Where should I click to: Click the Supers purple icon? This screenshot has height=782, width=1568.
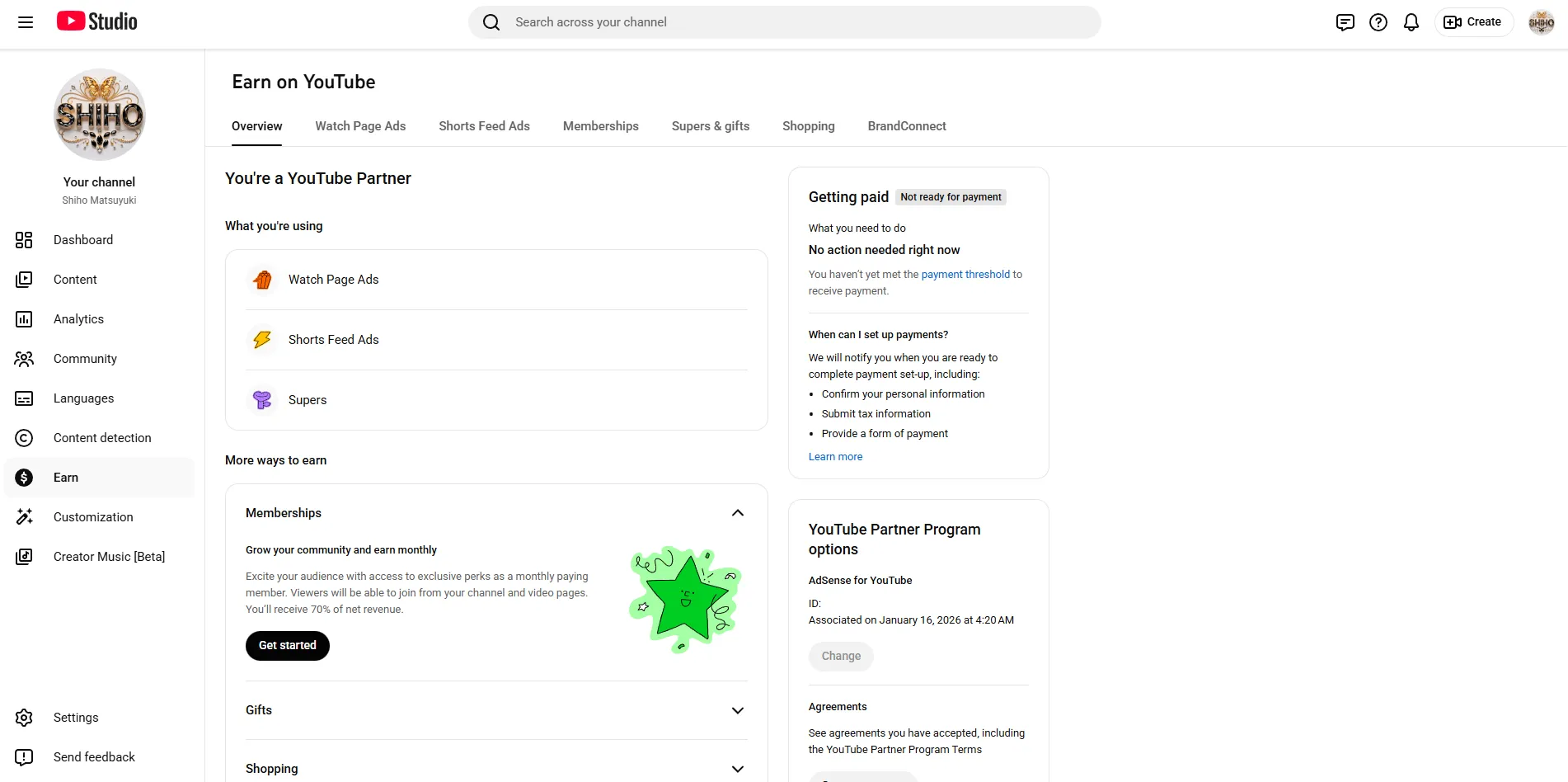262,400
